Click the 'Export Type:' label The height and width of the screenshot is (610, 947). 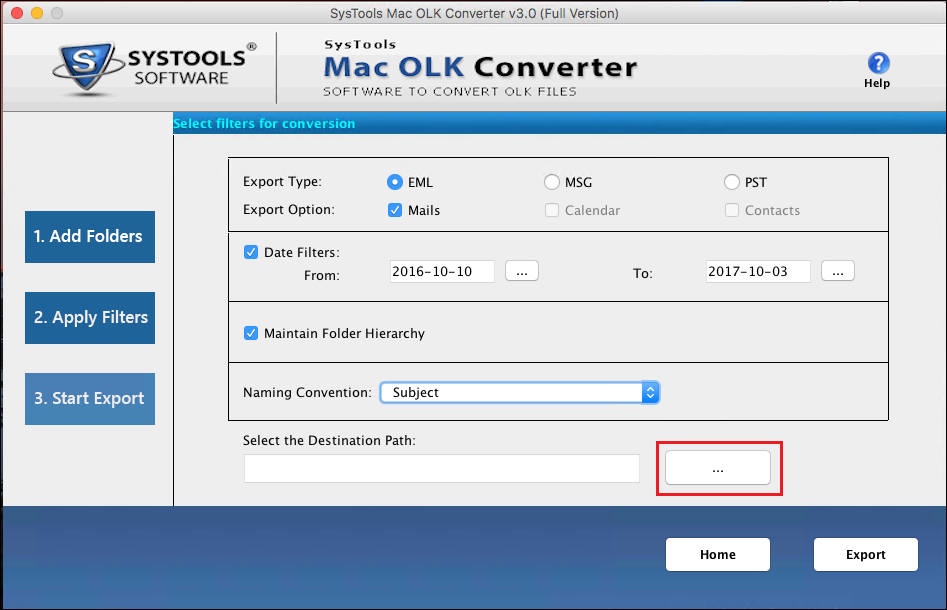pos(282,182)
